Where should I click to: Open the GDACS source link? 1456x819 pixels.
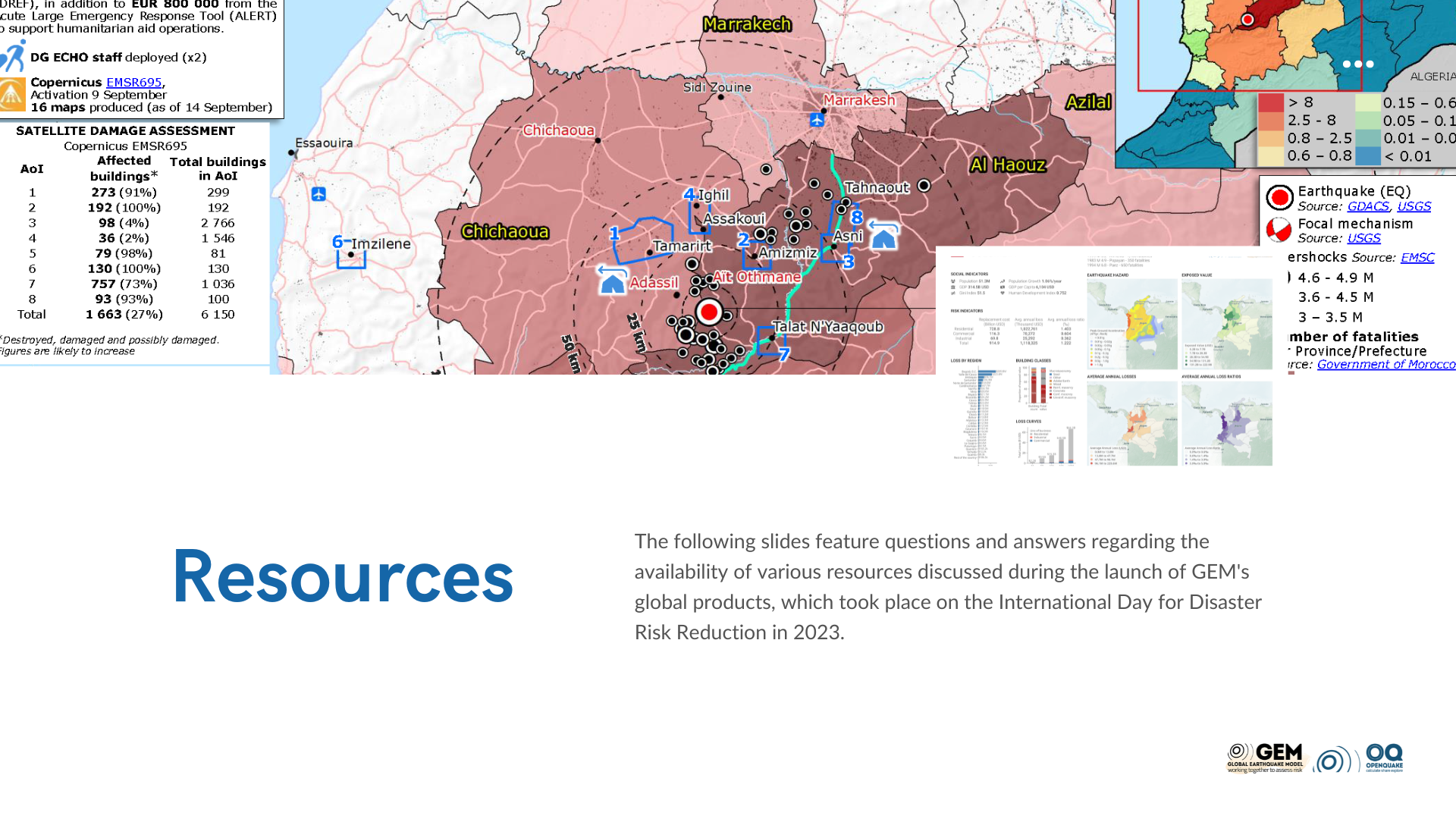click(x=1367, y=206)
